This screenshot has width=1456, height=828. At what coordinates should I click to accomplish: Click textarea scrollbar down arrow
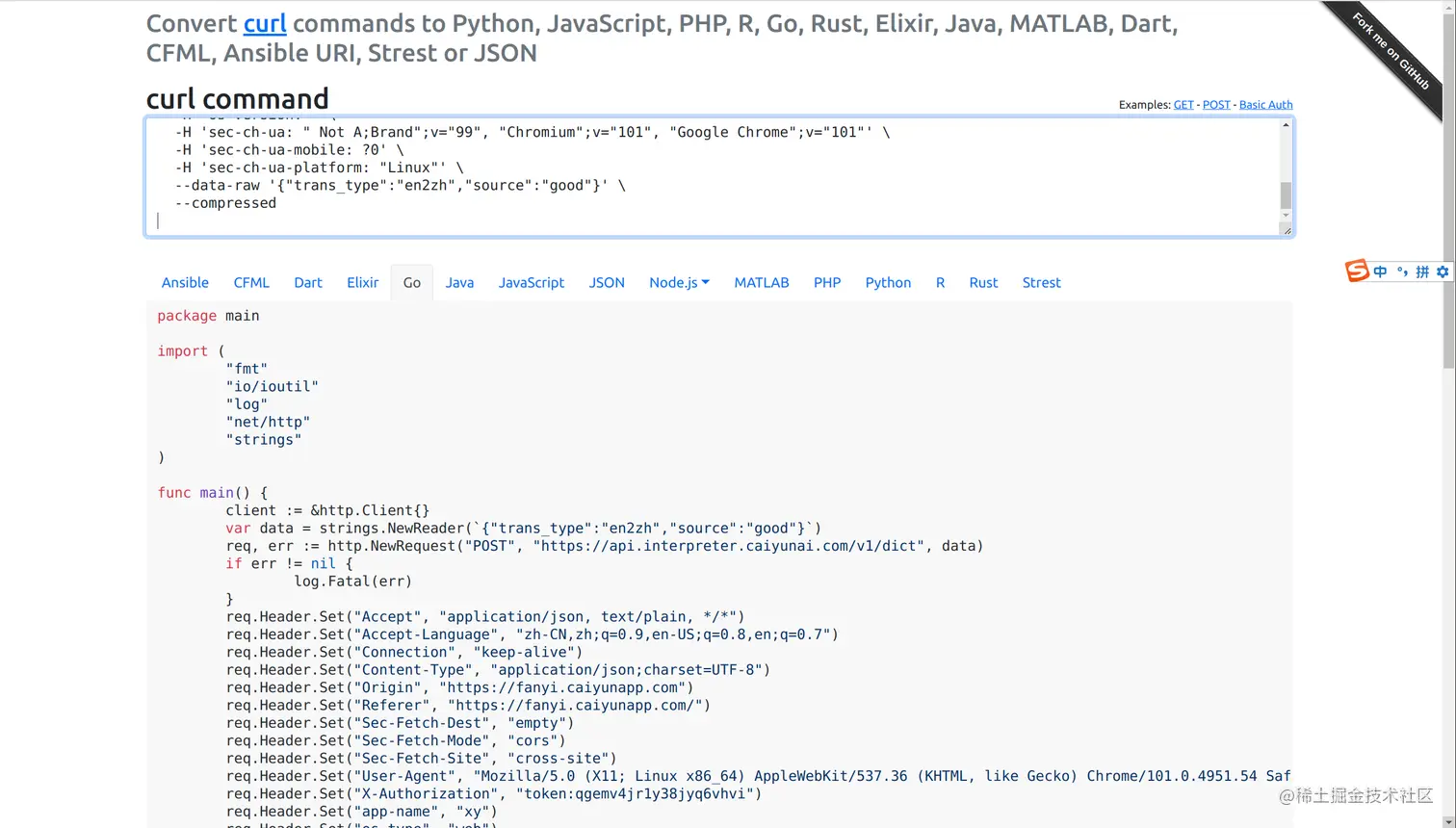[x=1286, y=215]
